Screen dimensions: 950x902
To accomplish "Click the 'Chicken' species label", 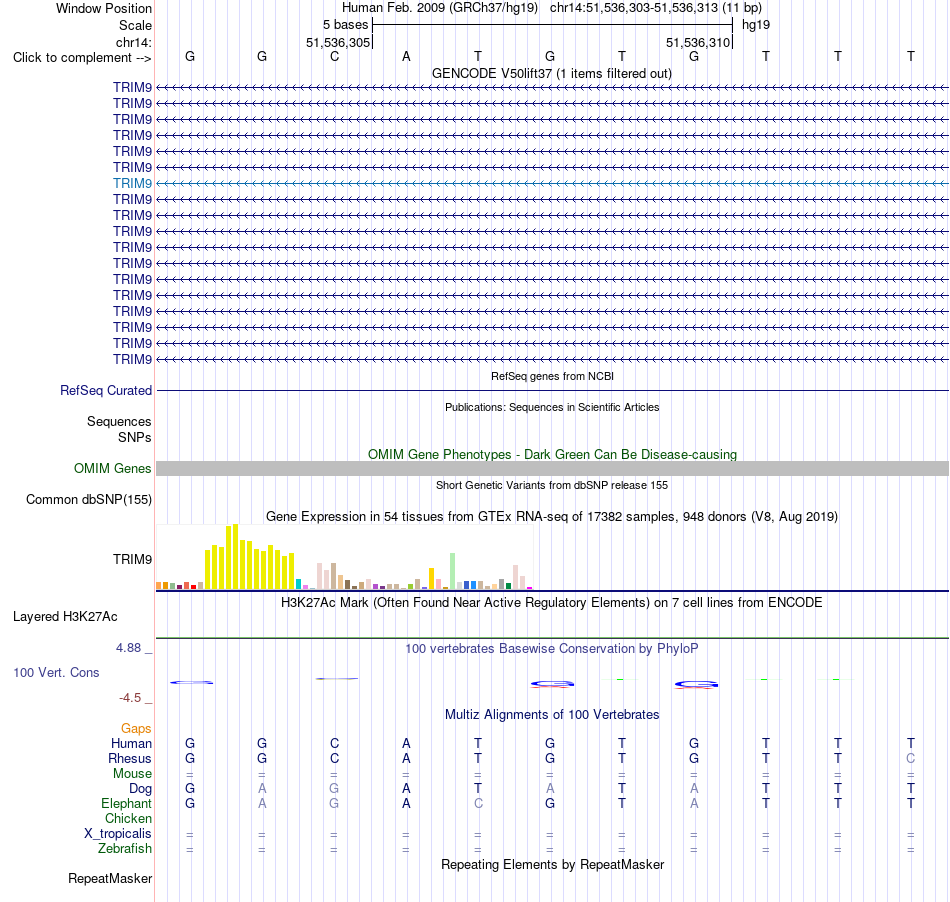I will (128, 818).
